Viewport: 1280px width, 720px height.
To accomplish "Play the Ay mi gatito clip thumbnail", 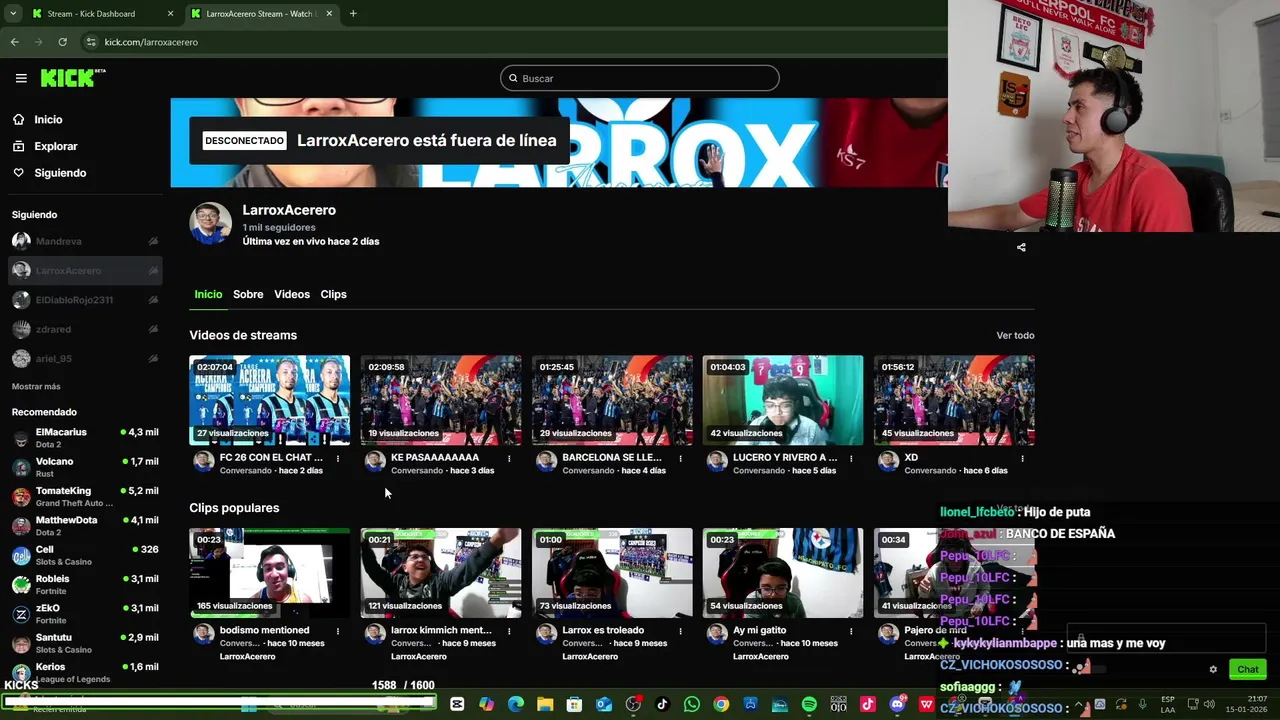I will 783,573.
